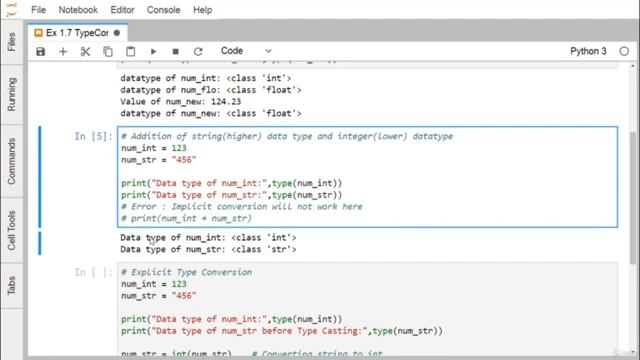This screenshot has width=640, height=360.
Task: Open the Running sidebar panel
Action: click(11, 94)
